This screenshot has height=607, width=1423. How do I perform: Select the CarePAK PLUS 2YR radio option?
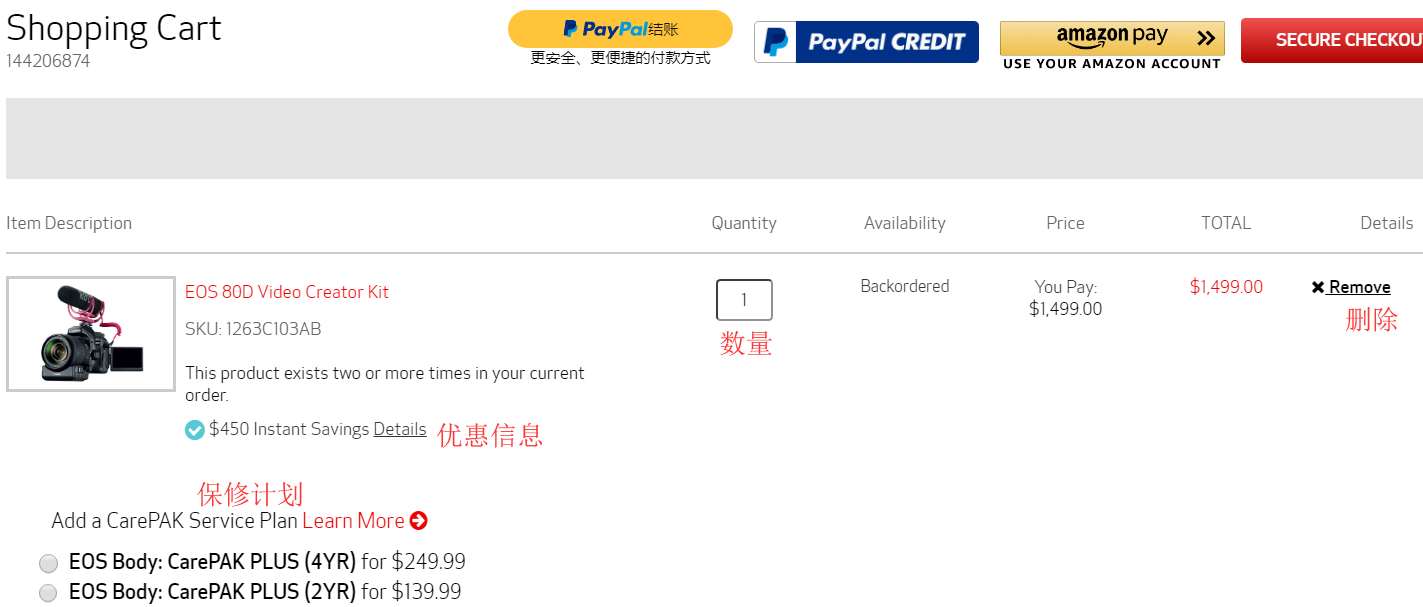click(48, 593)
